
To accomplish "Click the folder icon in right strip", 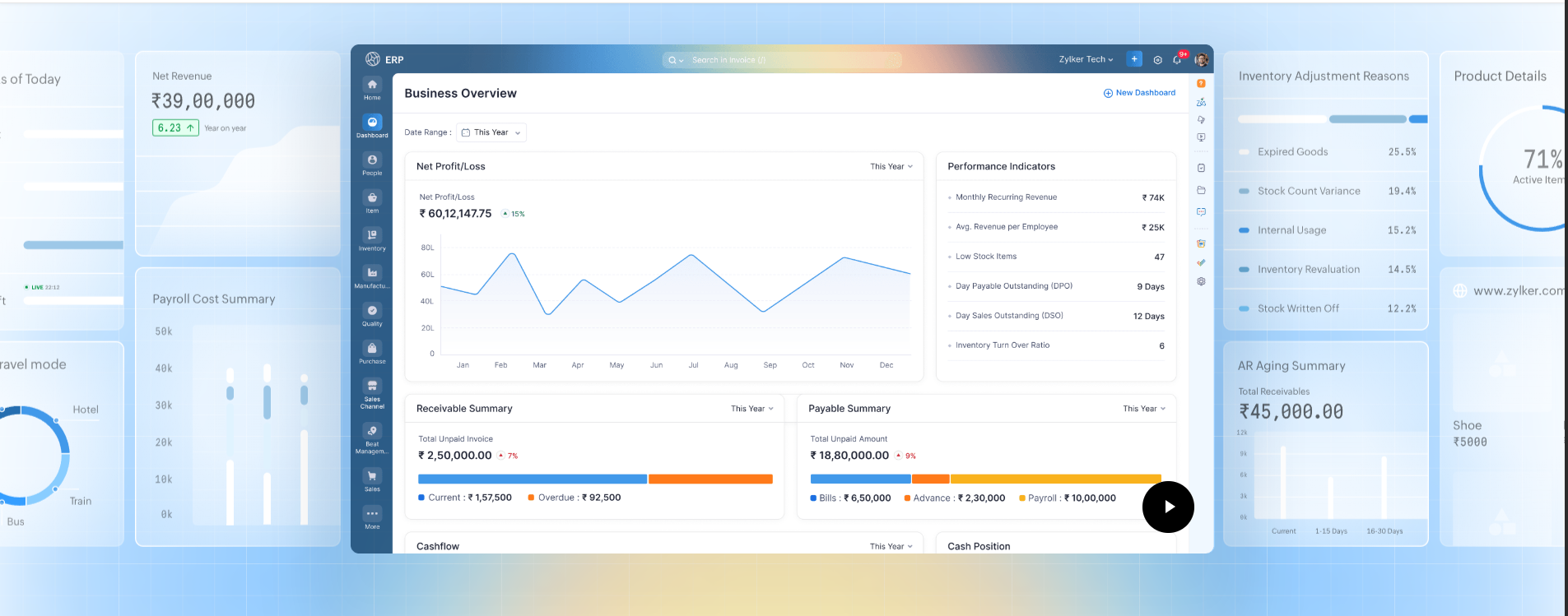I will (x=1201, y=190).
